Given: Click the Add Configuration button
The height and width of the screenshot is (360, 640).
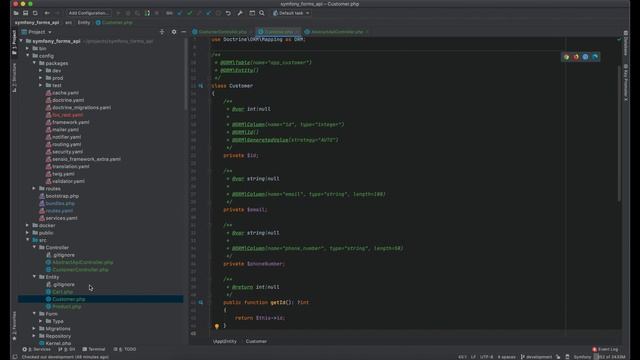Looking at the screenshot, I should click(89, 13).
